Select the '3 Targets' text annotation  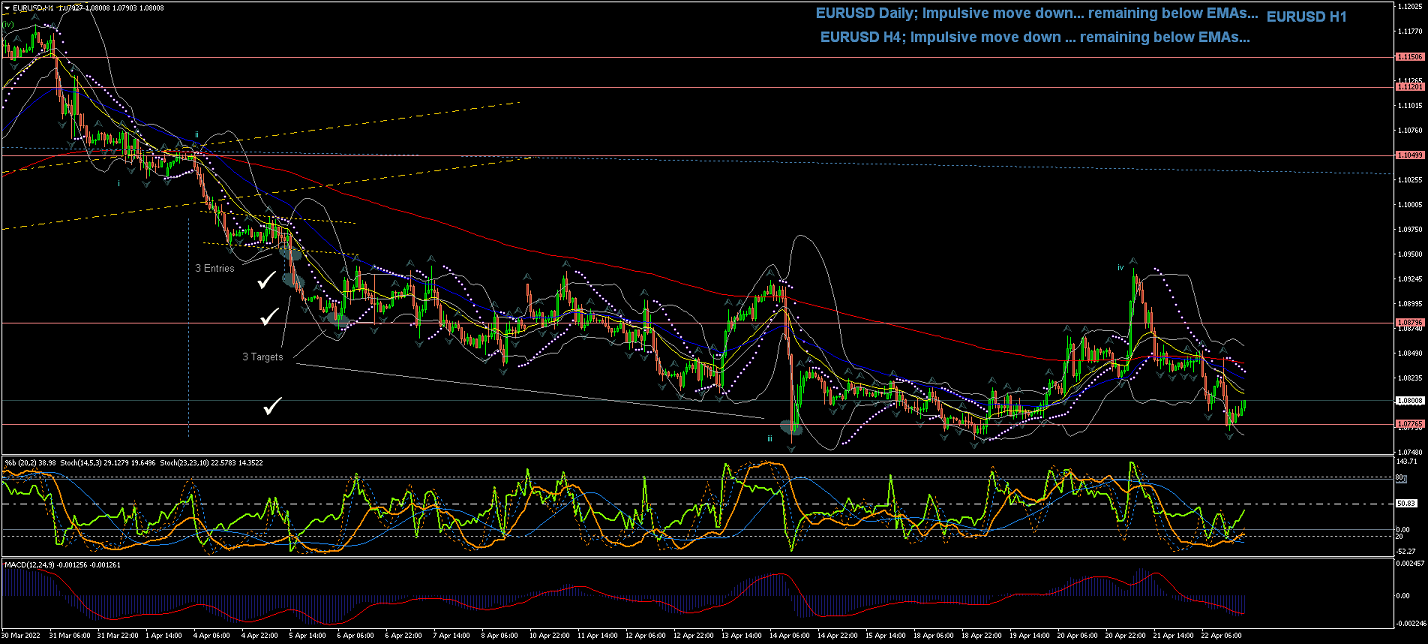pos(262,356)
